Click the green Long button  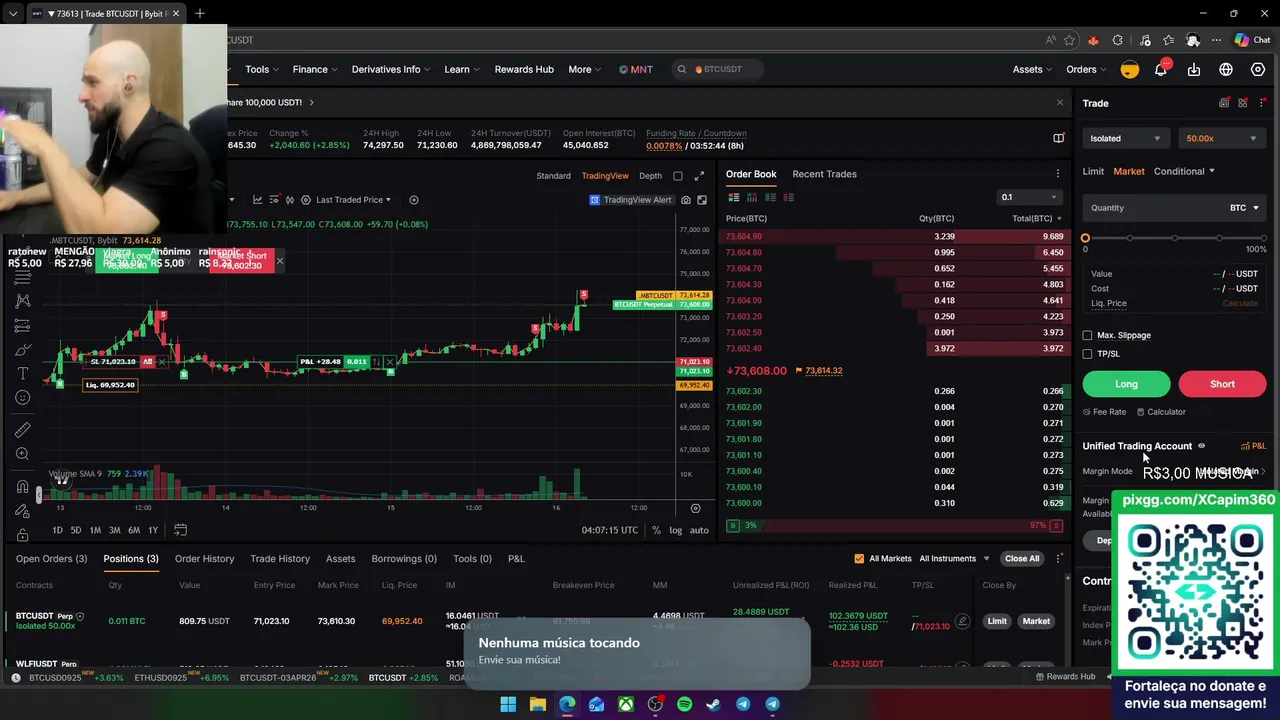[1126, 384]
